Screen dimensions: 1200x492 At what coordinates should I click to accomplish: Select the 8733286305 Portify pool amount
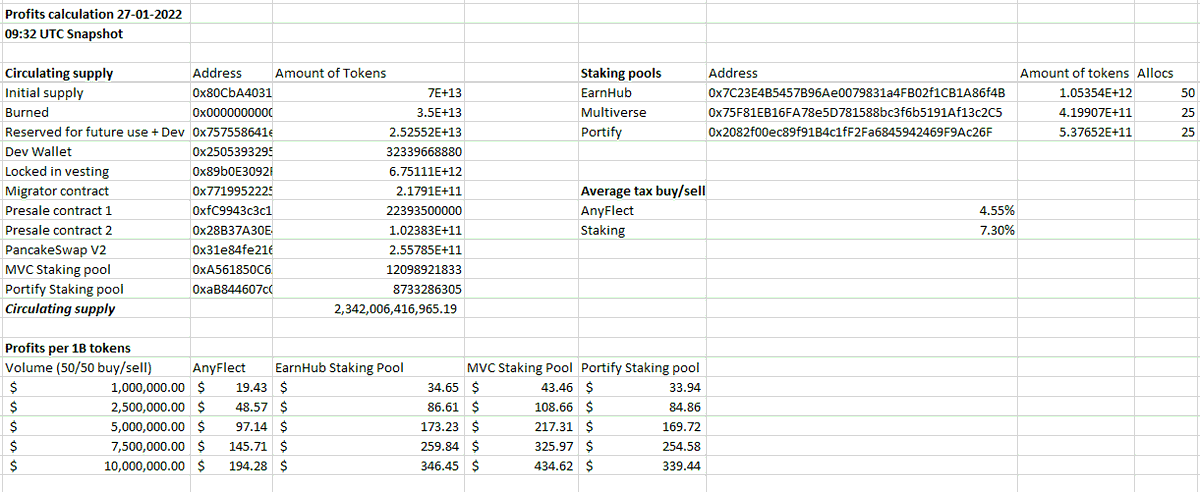click(427, 289)
